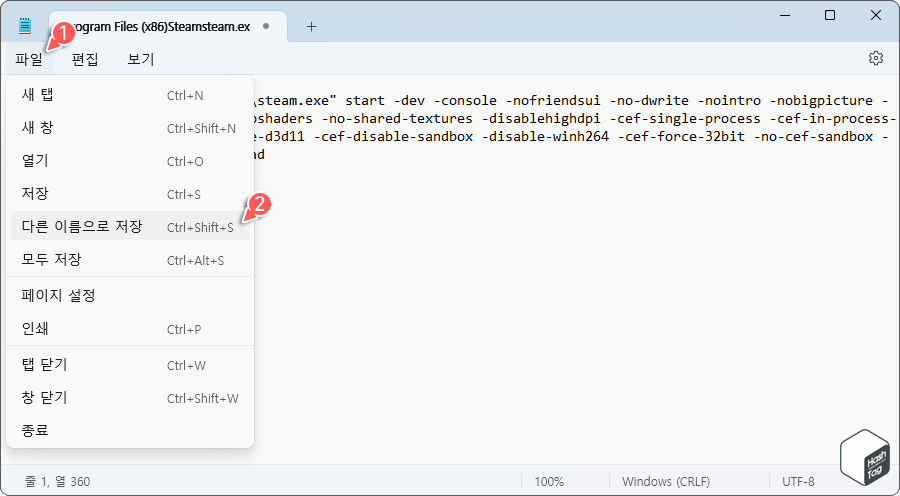Click the Notepad app icon in title bar
Viewport: 900px width, 496px height.
25,26
